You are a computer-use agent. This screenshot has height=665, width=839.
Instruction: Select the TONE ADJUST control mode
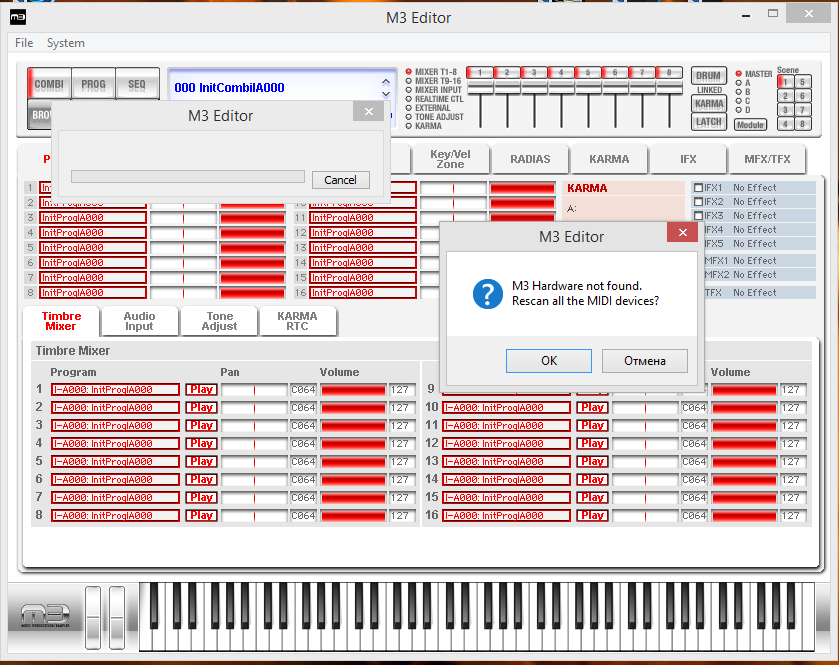click(409, 117)
